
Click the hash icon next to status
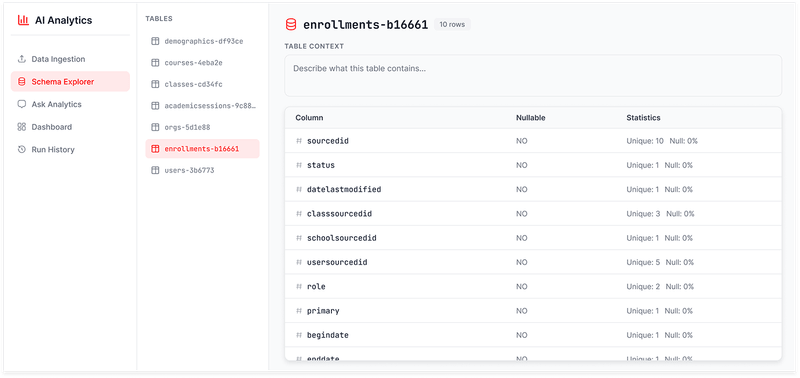[299, 165]
